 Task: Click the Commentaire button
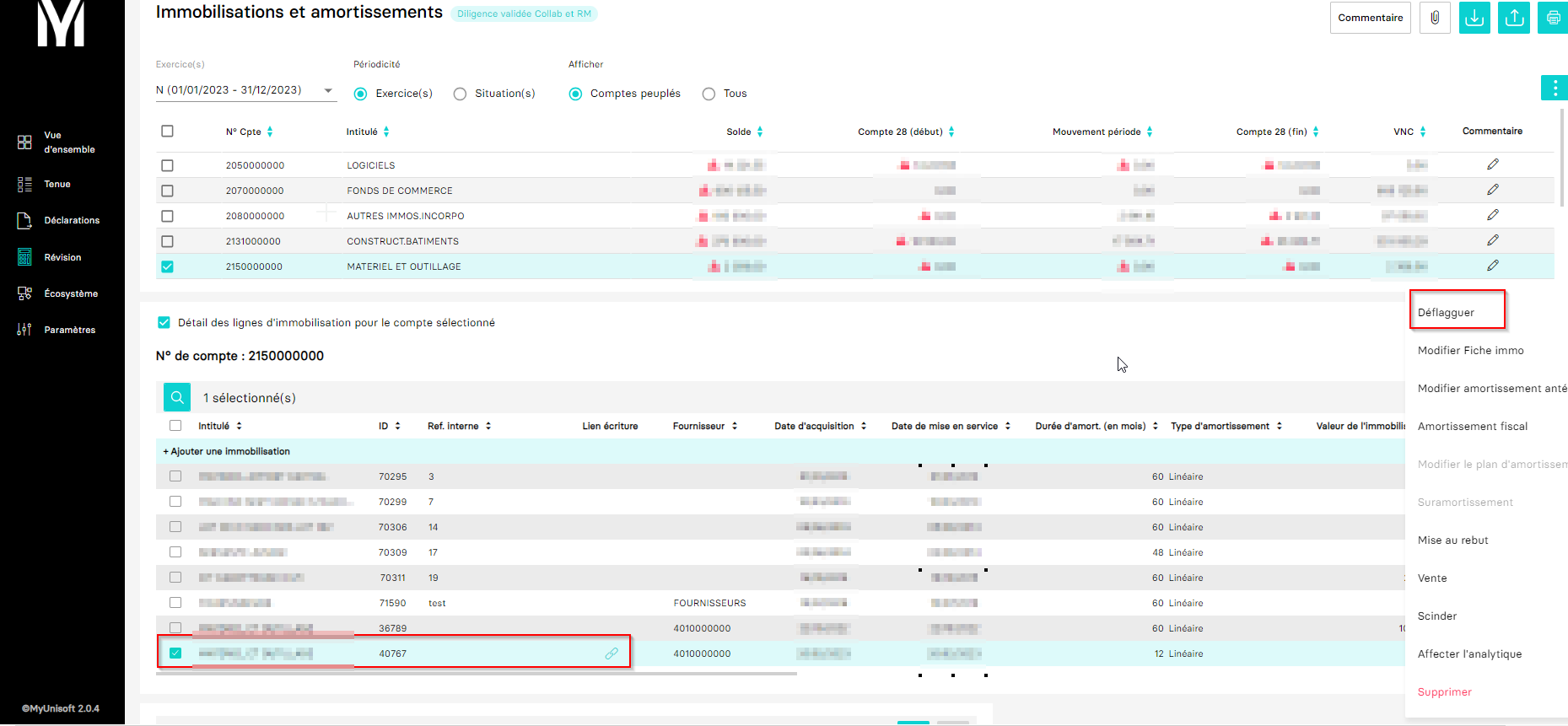pos(1370,18)
